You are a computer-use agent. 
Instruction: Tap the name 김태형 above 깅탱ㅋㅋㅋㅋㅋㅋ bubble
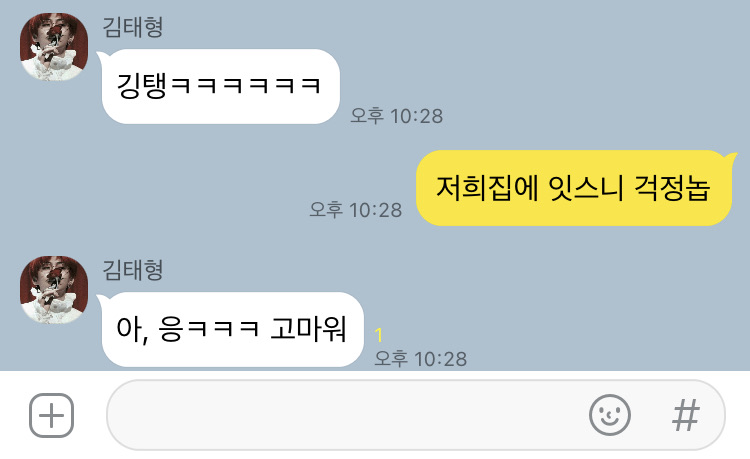tap(133, 27)
